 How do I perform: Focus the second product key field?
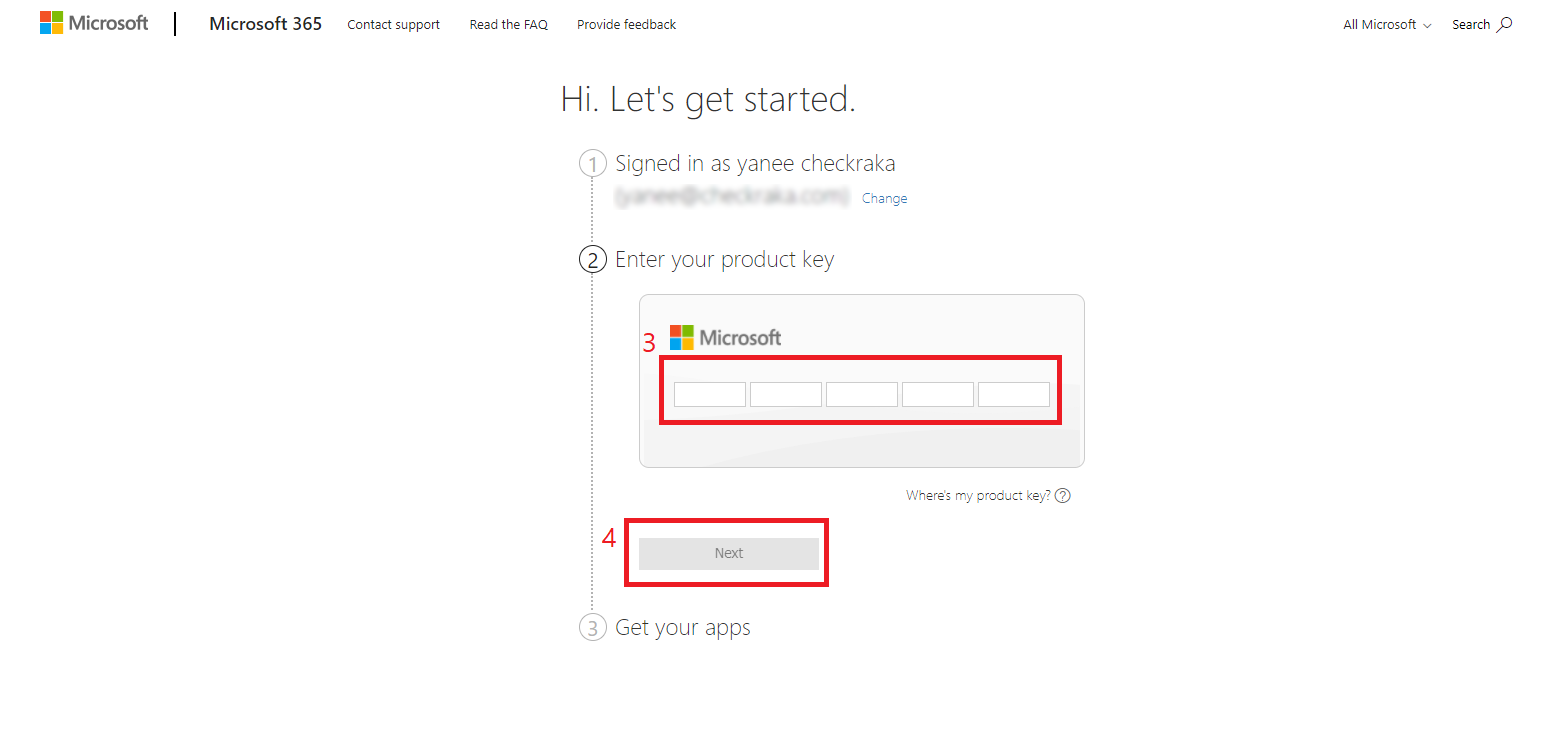[x=786, y=395]
